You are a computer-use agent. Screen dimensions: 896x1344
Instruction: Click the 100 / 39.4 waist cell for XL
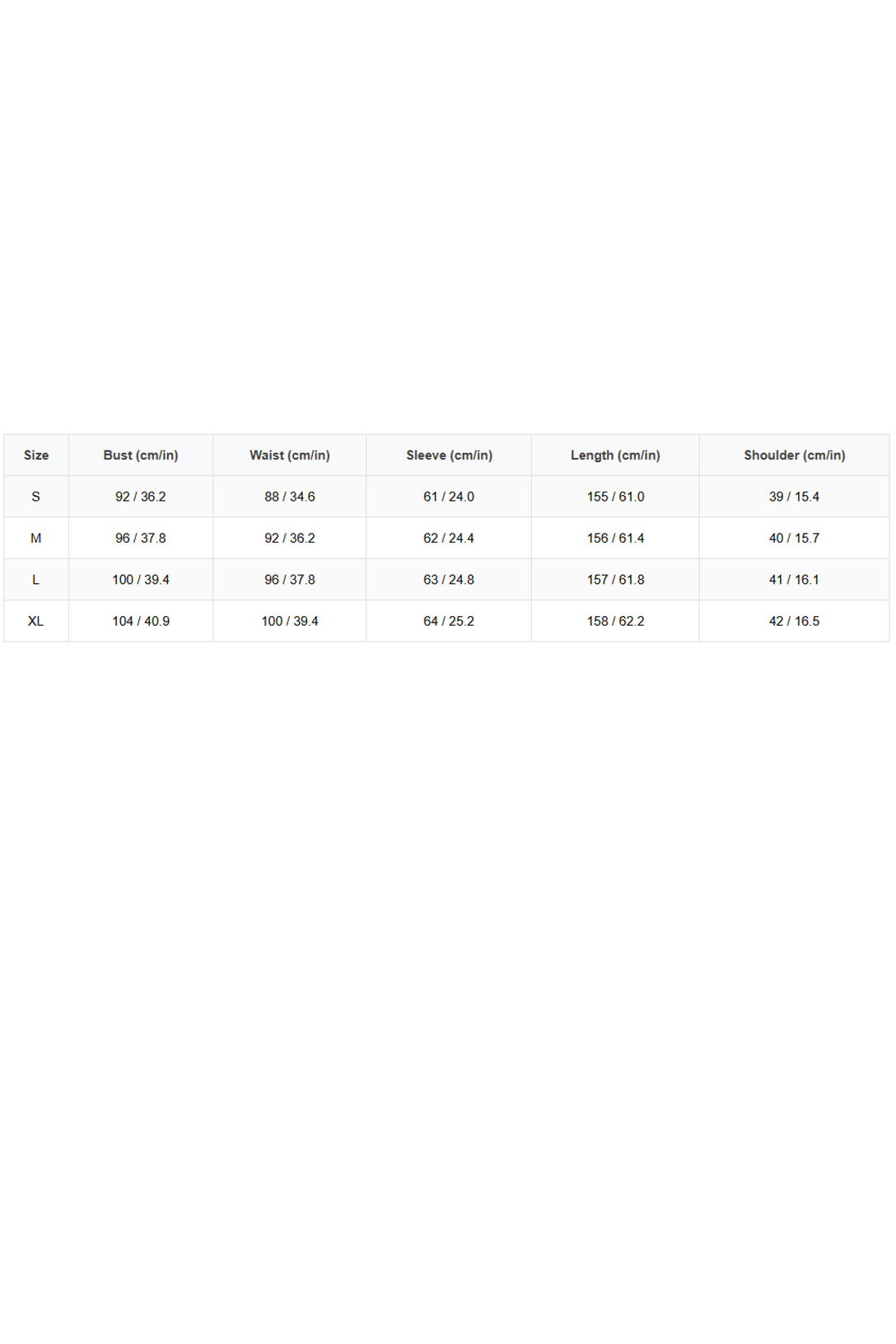290,621
